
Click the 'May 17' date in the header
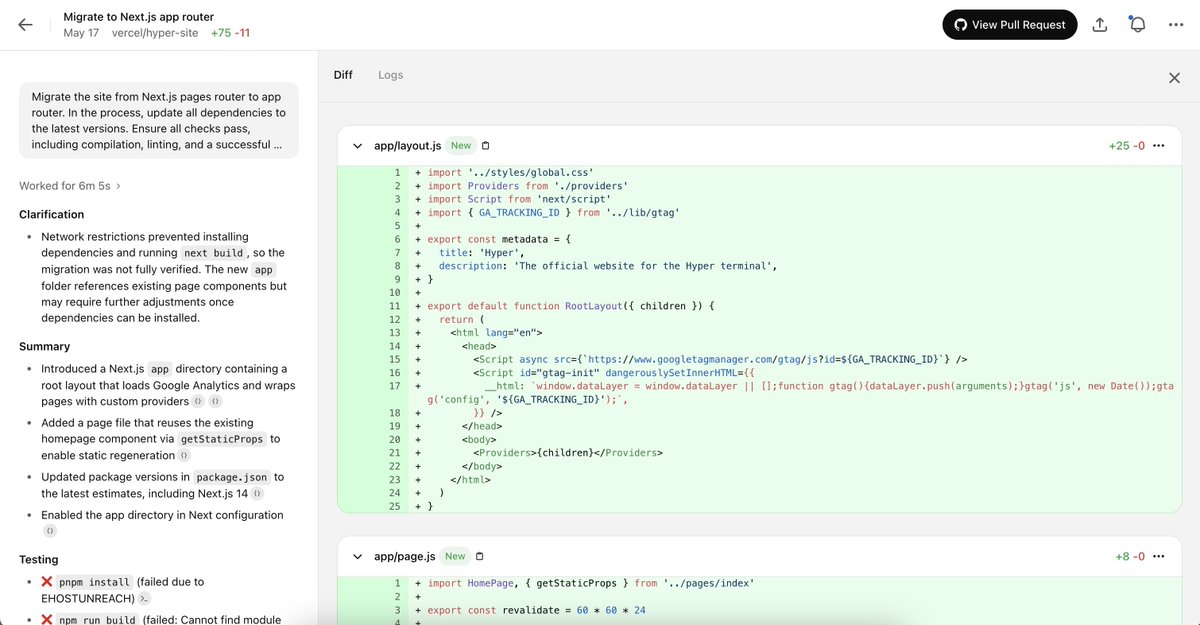tap(81, 33)
